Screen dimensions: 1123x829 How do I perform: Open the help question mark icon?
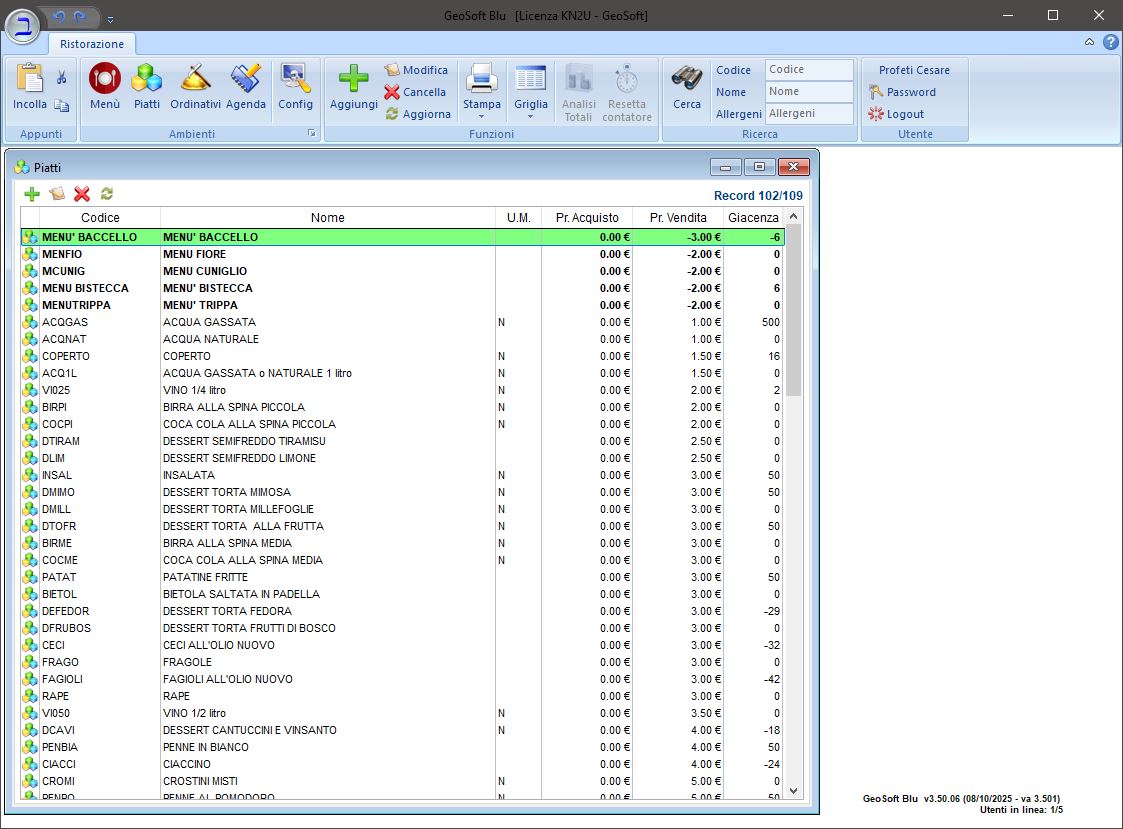1110,42
